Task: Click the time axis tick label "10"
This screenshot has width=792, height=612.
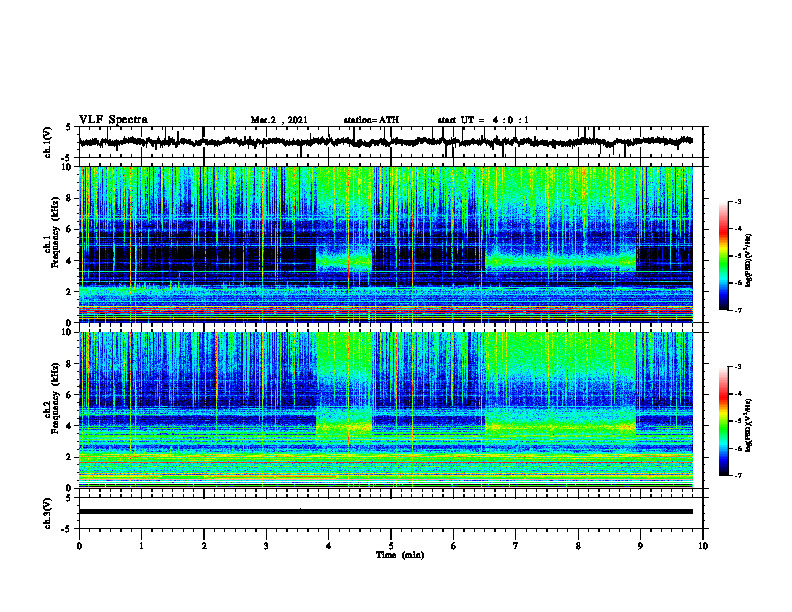Action: tap(703, 546)
